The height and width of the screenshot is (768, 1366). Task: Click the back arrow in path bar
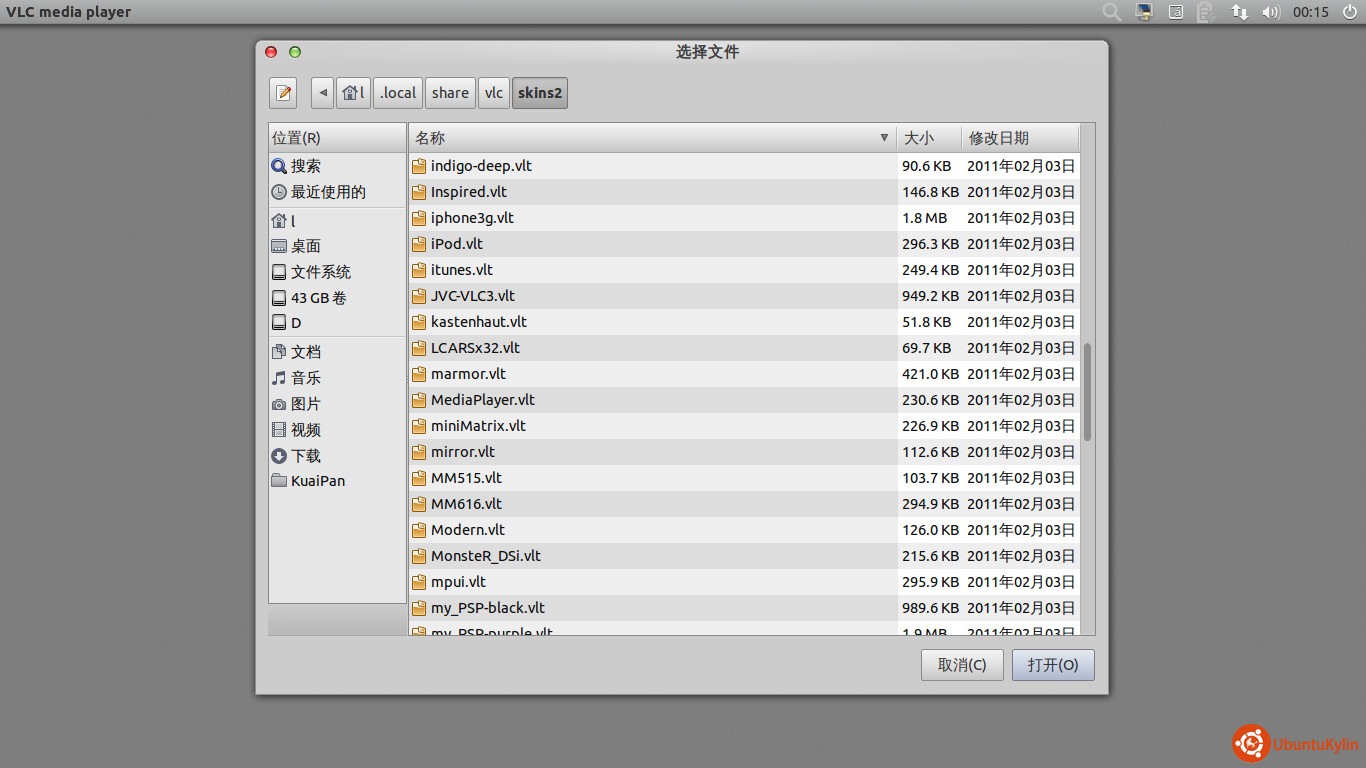pyautogui.click(x=322, y=93)
